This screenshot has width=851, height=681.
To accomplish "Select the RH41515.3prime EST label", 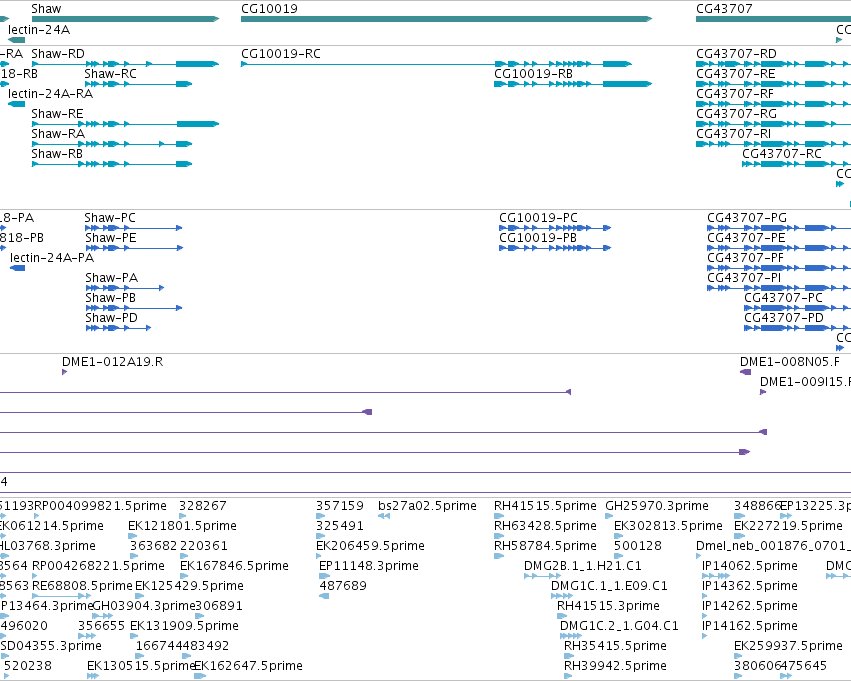I will (x=608, y=607).
